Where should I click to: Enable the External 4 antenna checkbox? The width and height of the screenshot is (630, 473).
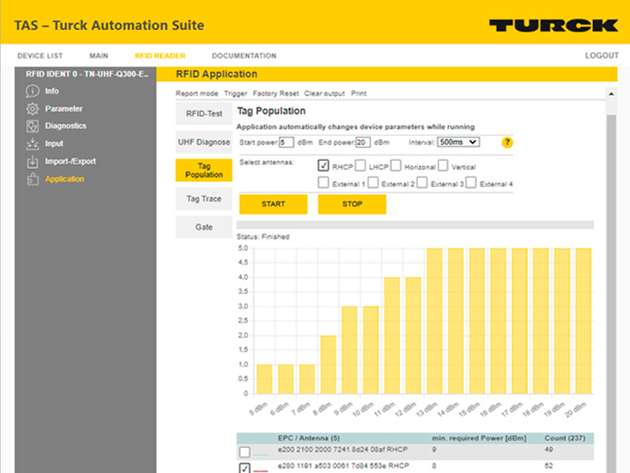[471, 183]
